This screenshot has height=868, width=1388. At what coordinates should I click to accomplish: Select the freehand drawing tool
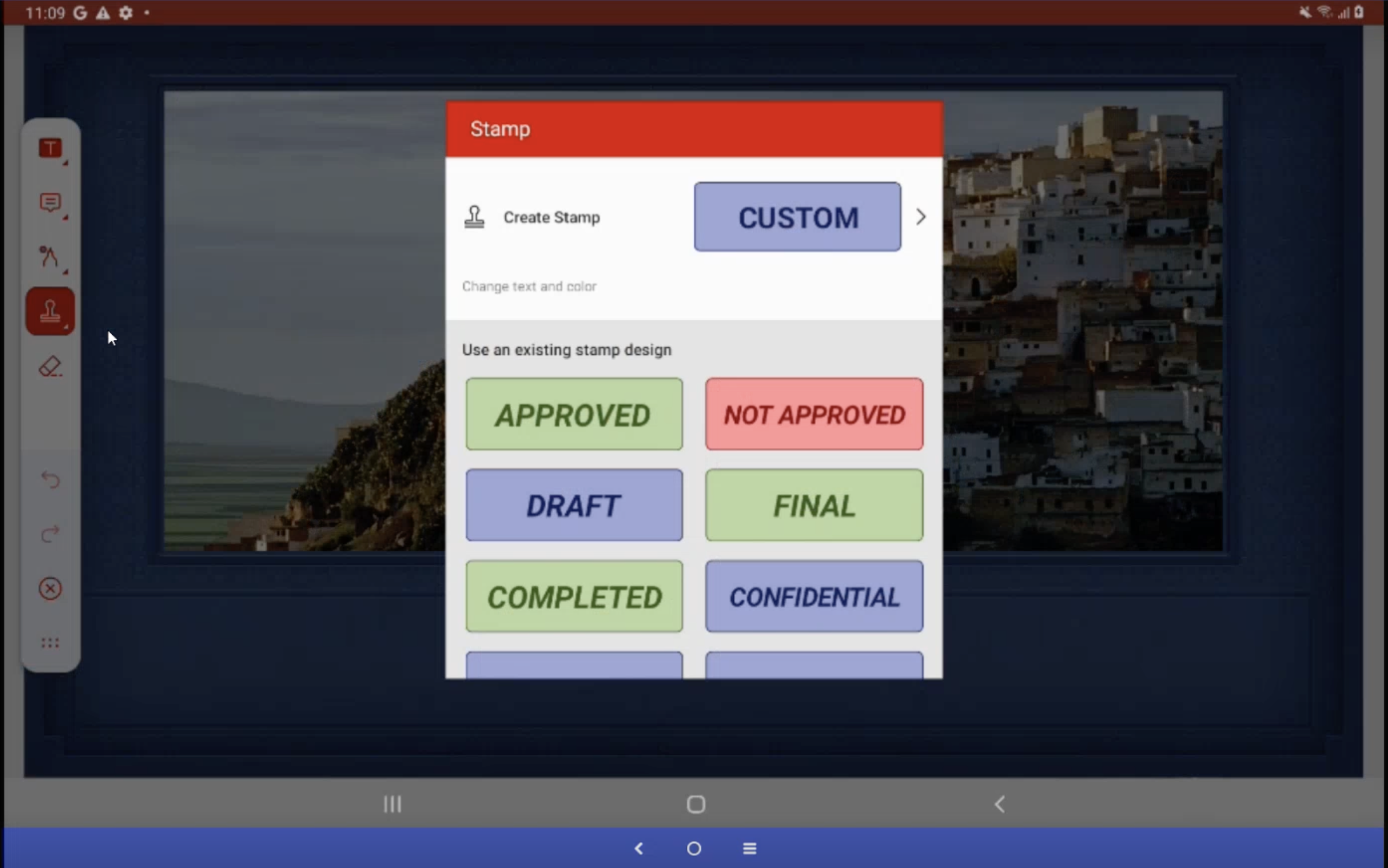(x=49, y=256)
